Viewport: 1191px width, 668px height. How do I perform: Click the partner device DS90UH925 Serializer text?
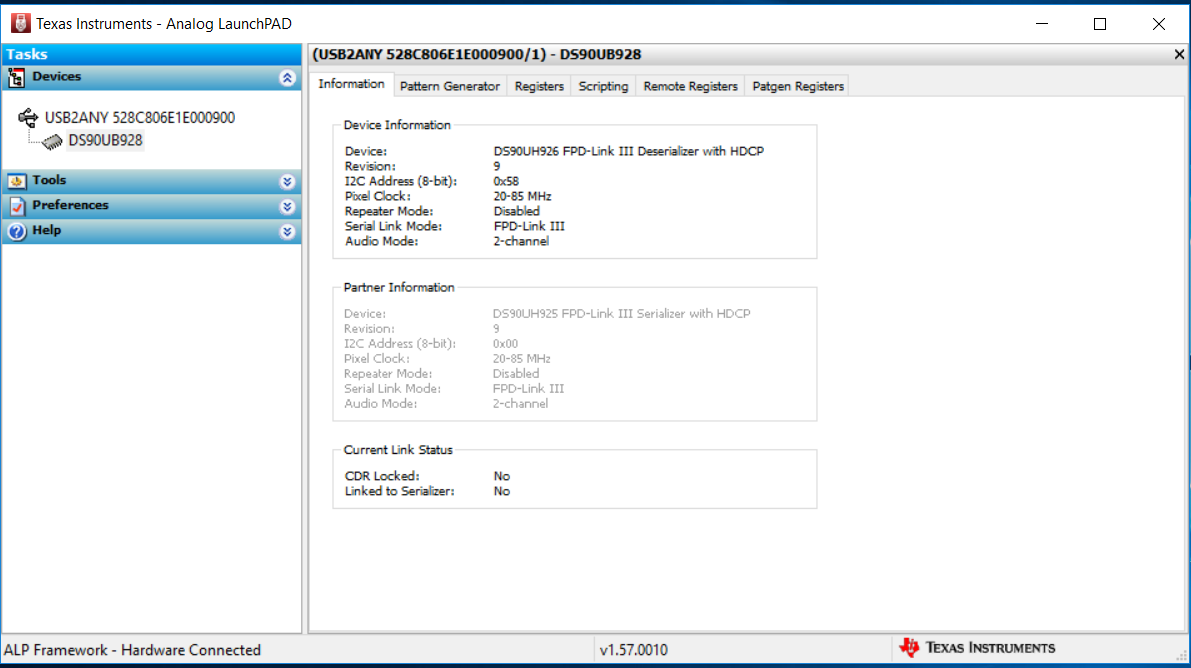[621, 313]
